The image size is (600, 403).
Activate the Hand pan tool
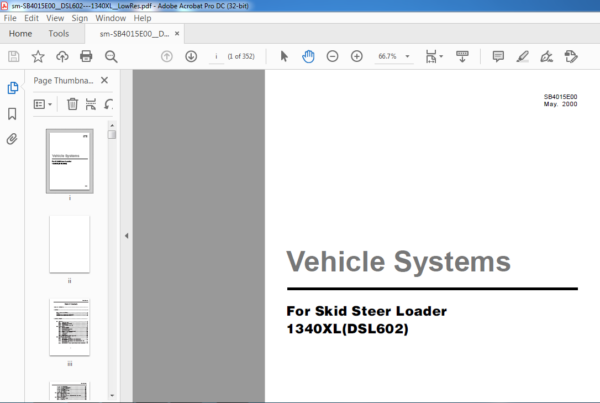click(x=308, y=57)
